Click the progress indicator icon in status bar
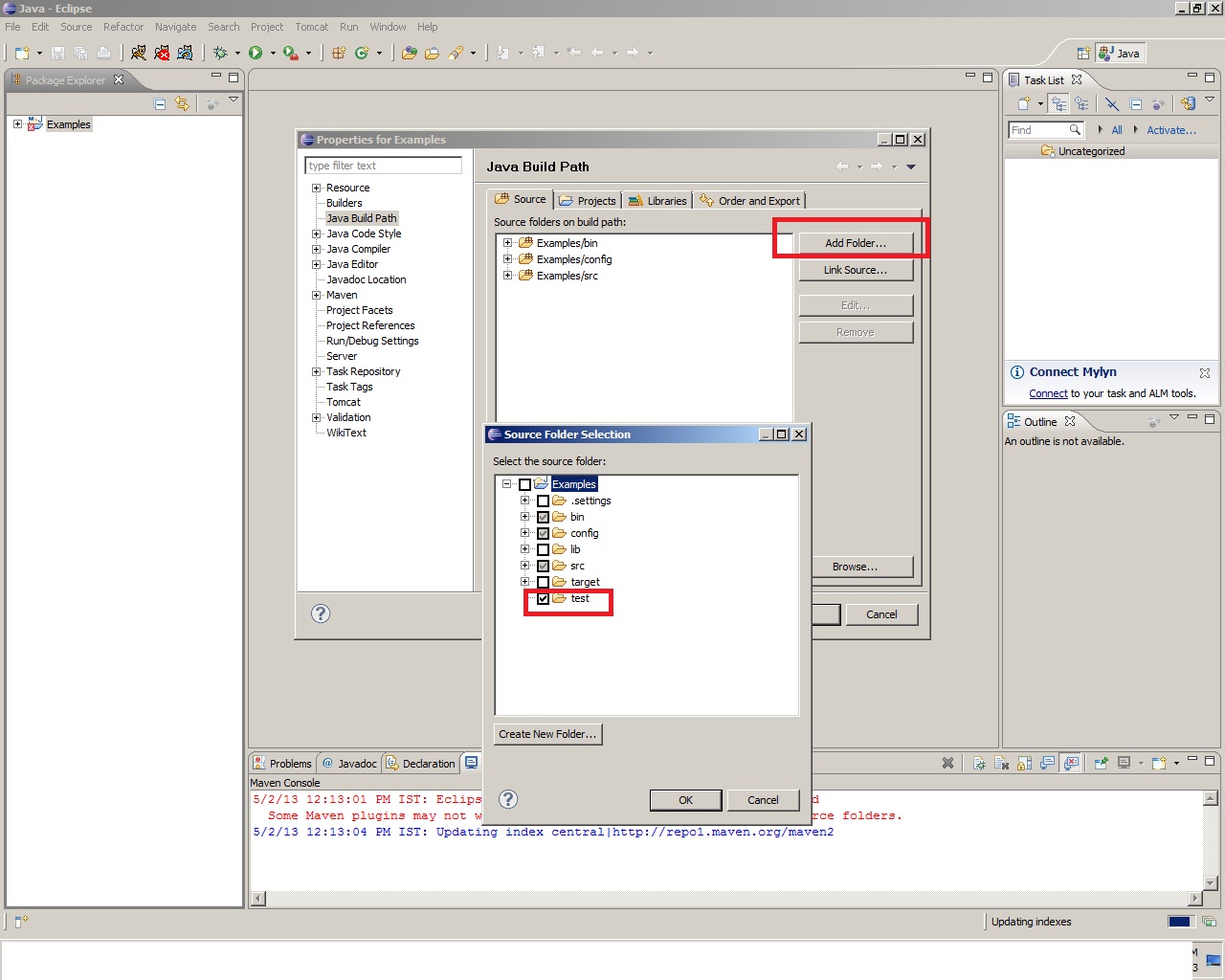Image resolution: width=1225 pixels, height=980 pixels. (1209, 922)
